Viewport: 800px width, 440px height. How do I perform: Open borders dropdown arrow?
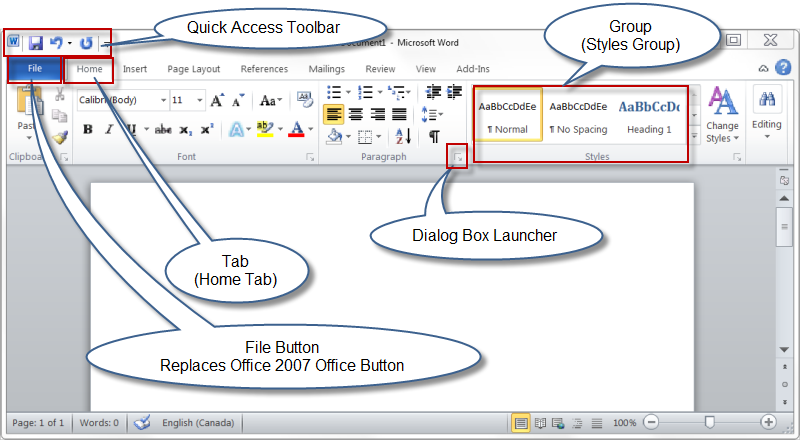click(x=379, y=137)
